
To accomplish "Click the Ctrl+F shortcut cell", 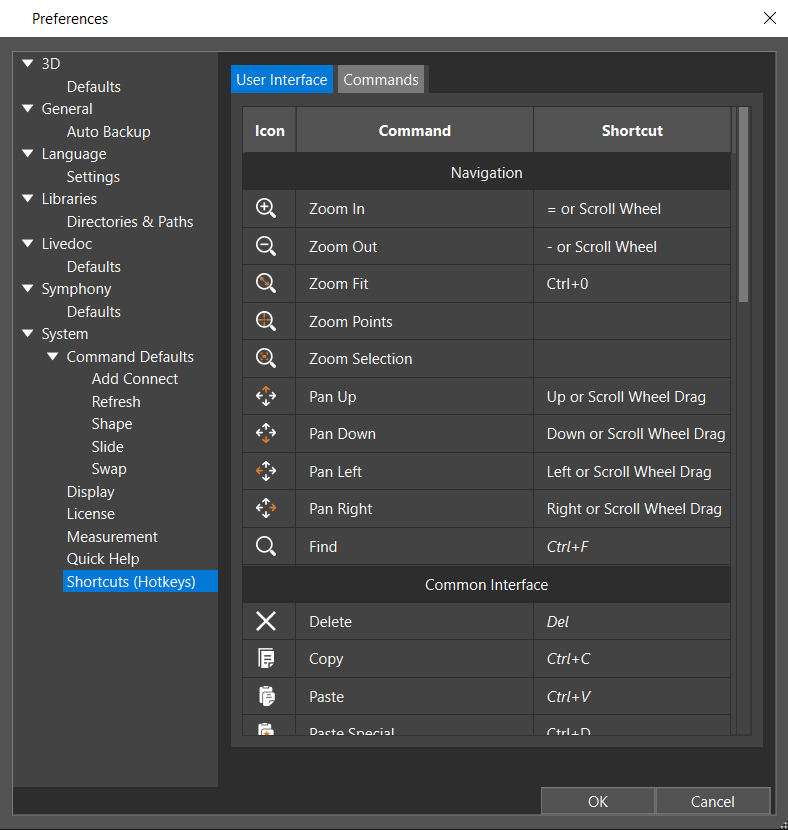I will [x=632, y=546].
